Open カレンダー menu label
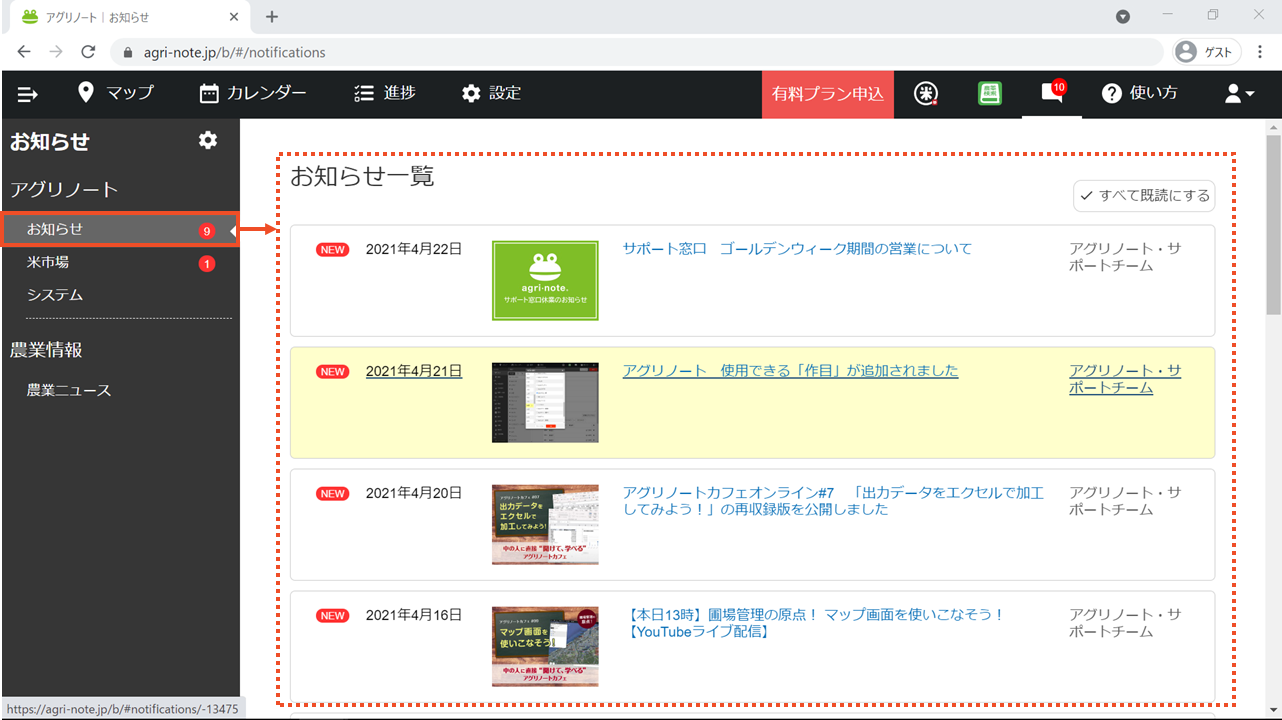This screenshot has height=720, width=1282. click(267, 93)
